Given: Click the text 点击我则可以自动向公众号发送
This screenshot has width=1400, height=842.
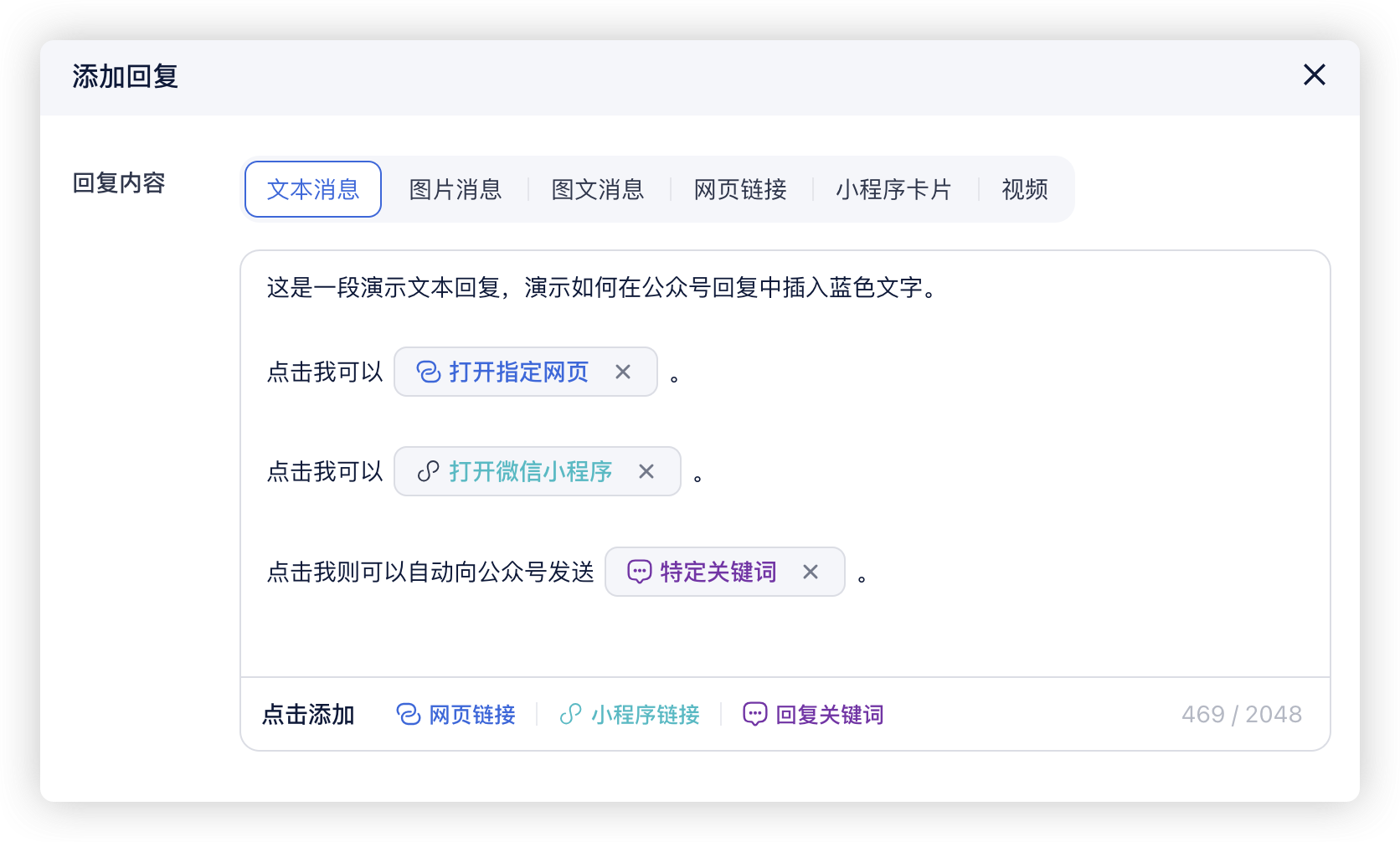Looking at the screenshot, I should click(430, 572).
